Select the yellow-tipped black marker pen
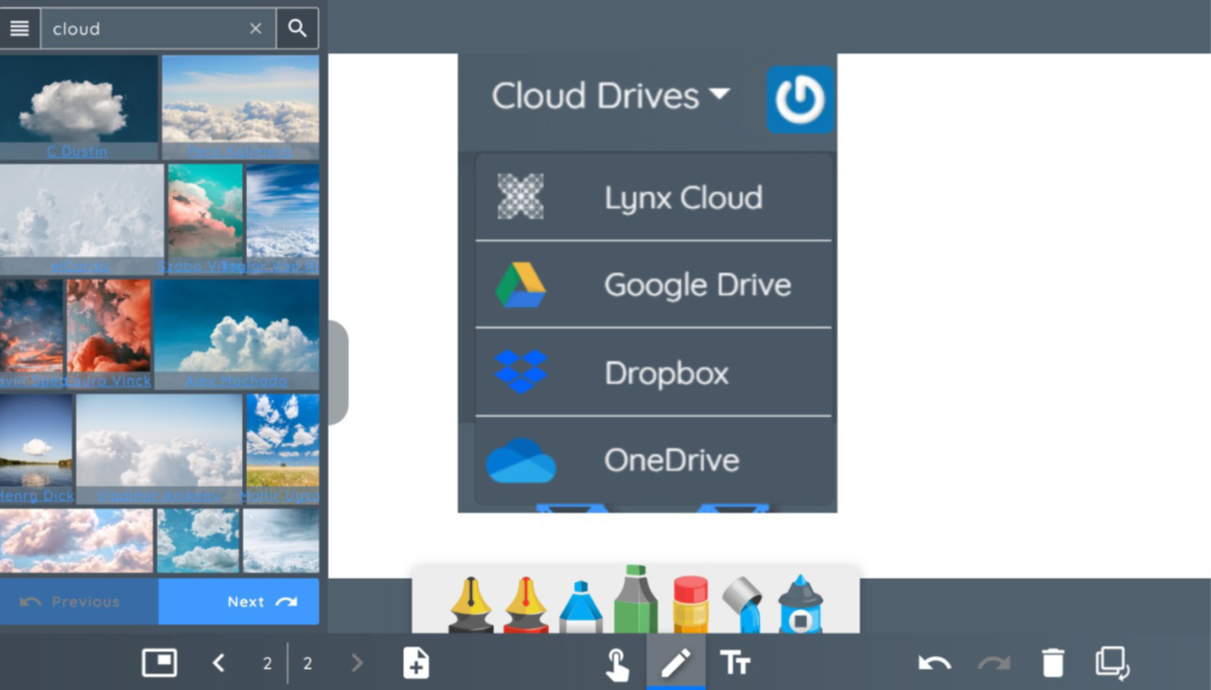The height and width of the screenshot is (690, 1211). [x=471, y=604]
